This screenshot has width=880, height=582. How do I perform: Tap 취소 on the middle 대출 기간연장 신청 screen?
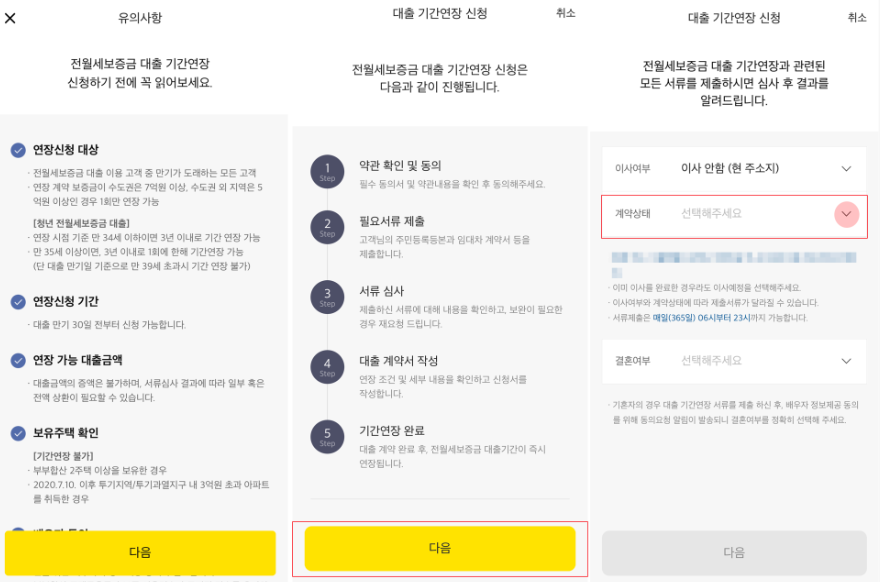tap(566, 15)
